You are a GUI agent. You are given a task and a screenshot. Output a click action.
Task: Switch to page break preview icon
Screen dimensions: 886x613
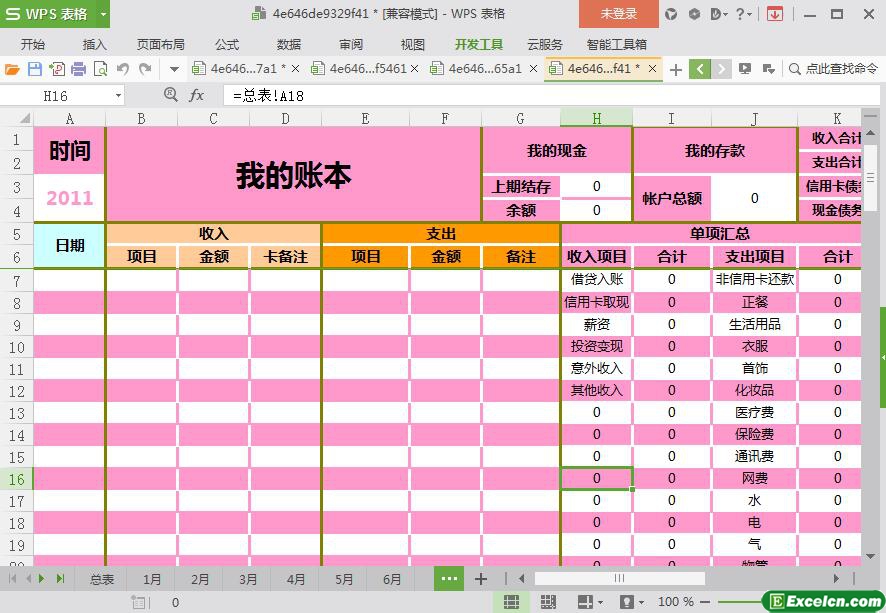pos(548,602)
